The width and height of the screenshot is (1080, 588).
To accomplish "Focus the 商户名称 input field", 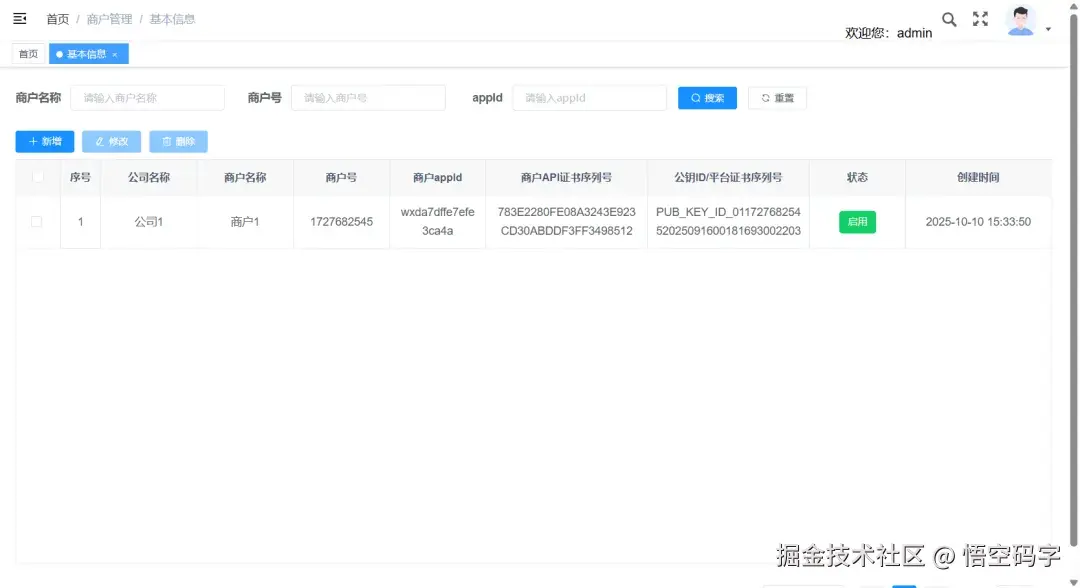I will pos(147,98).
